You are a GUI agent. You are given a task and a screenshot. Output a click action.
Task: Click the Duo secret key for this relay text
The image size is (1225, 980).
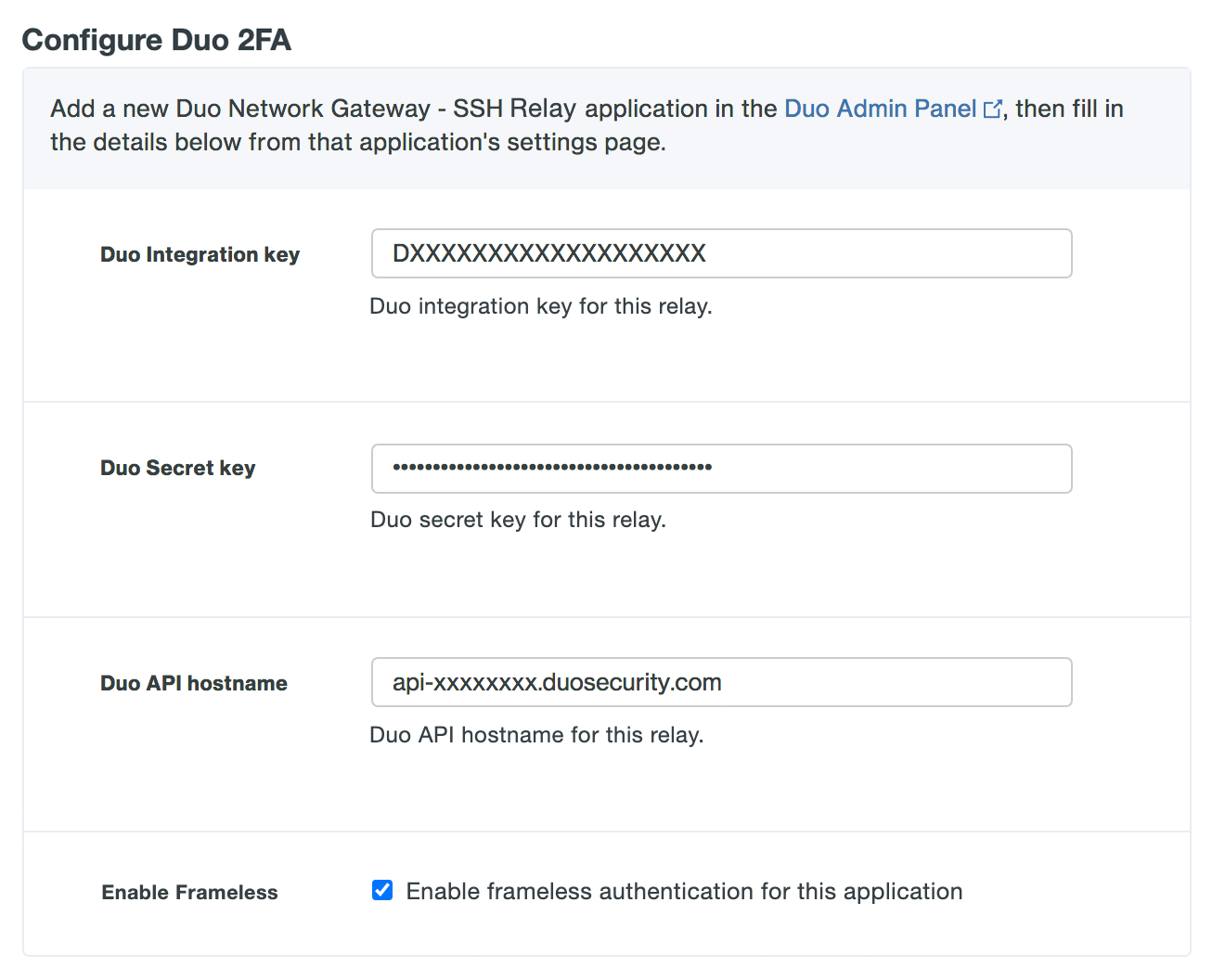[x=518, y=520]
